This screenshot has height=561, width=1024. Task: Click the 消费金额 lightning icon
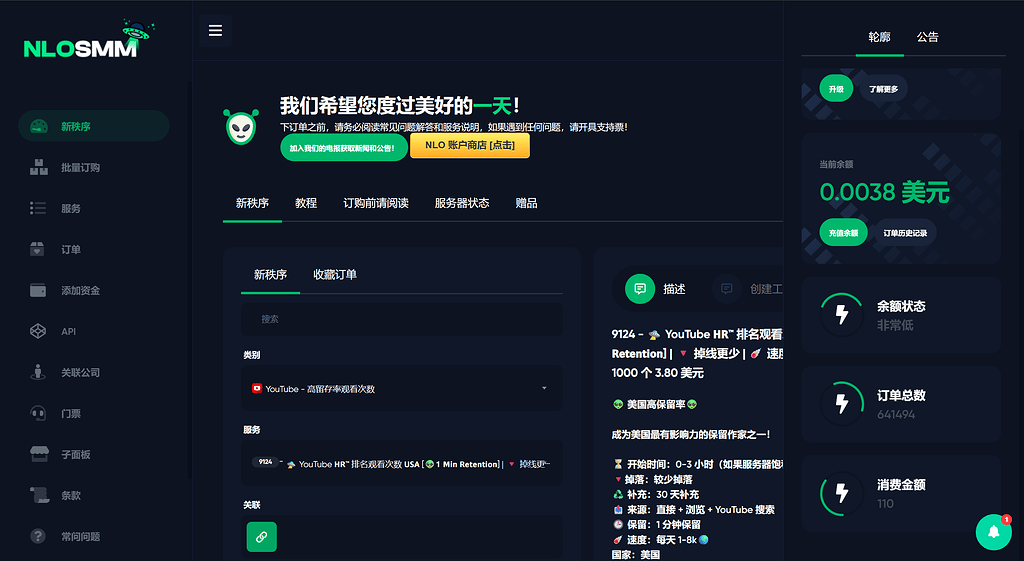[x=842, y=493]
